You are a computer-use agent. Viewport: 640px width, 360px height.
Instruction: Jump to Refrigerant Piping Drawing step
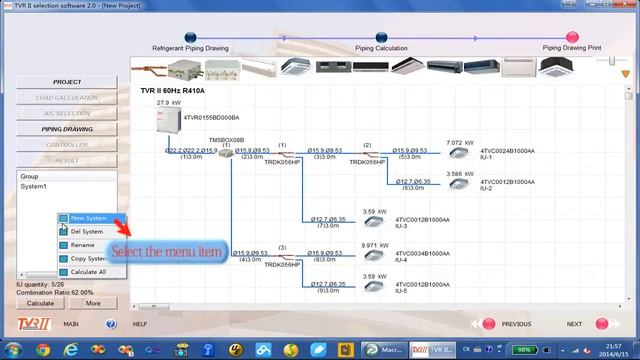click(190, 38)
